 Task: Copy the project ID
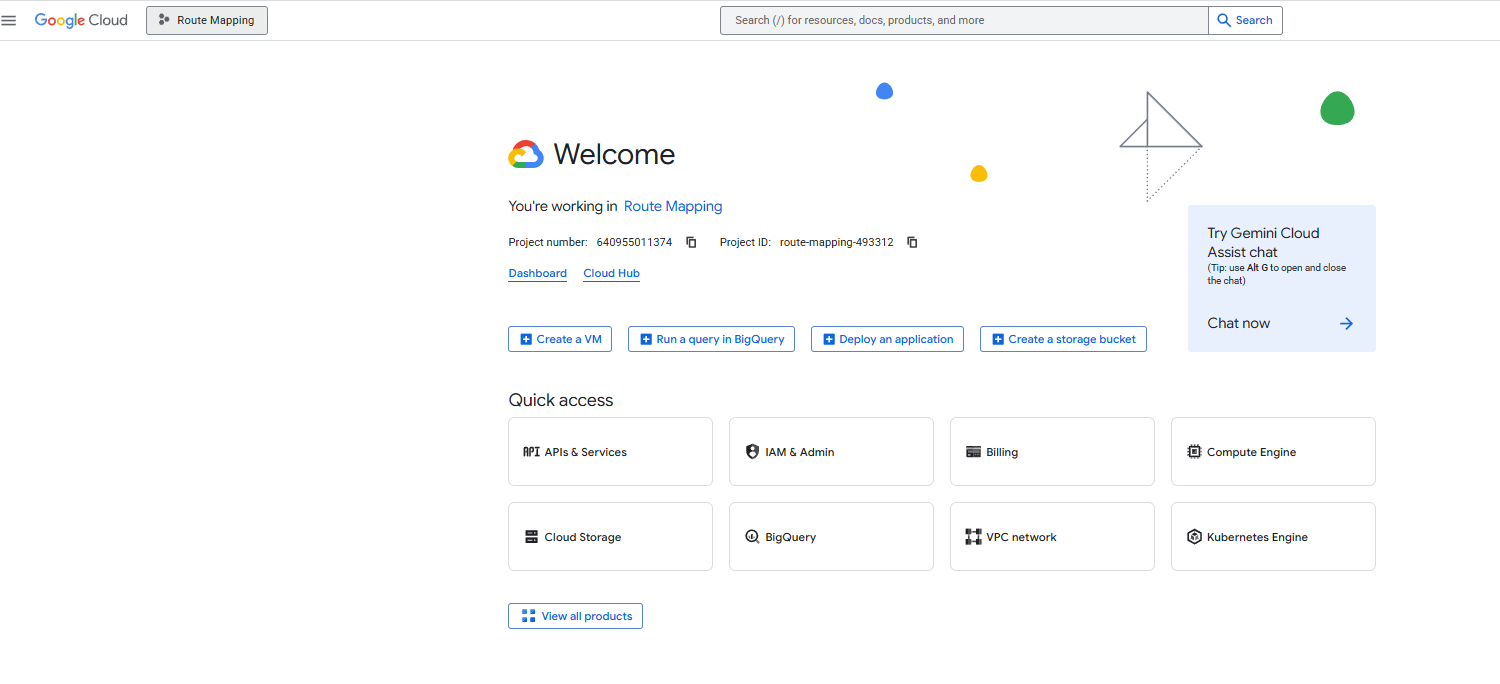[912, 242]
